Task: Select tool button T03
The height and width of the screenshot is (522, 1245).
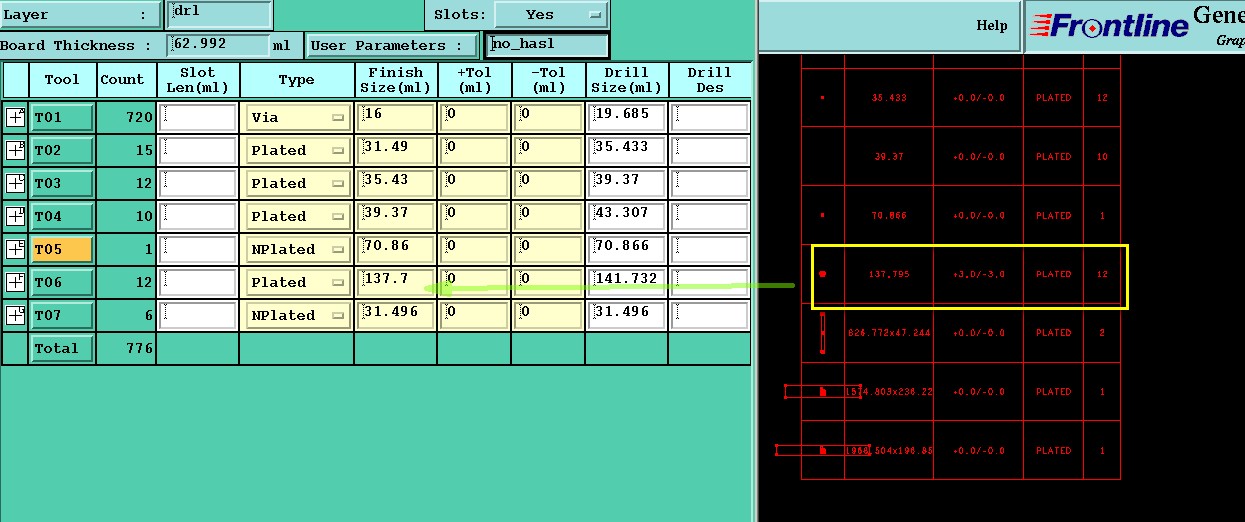Action: click(x=61, y=183)
